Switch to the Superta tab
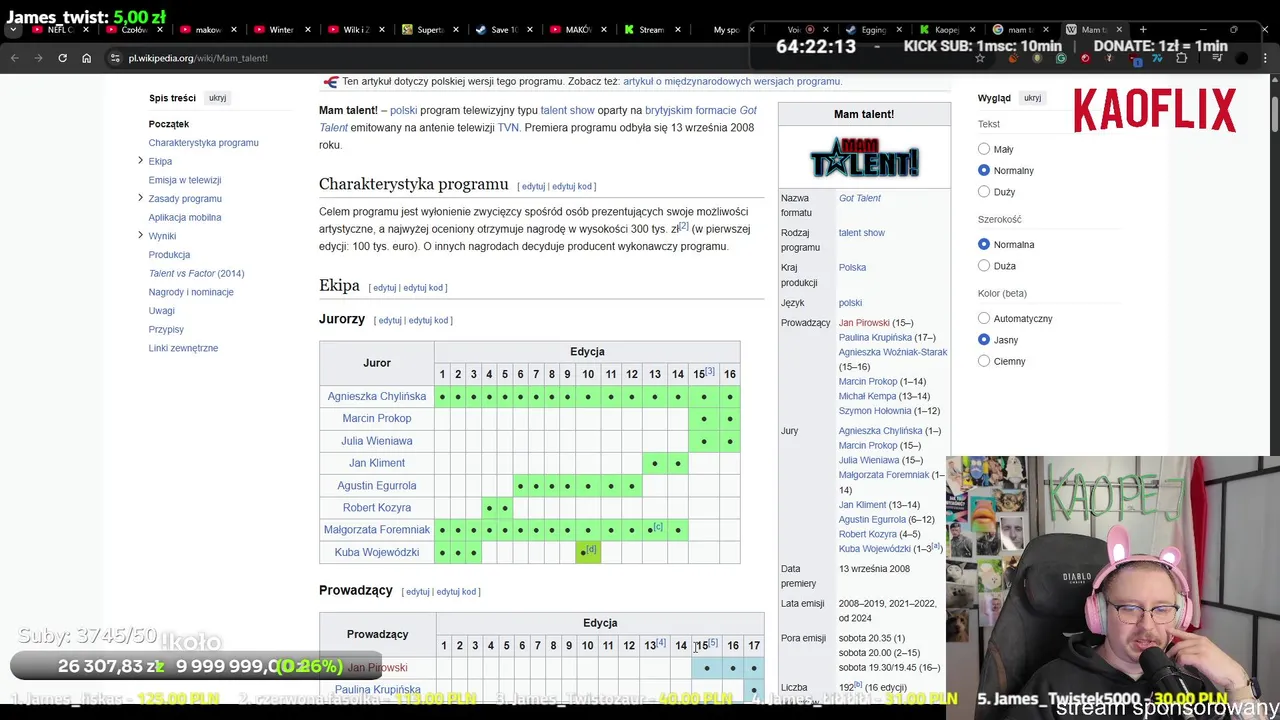The height and width of the screenshot is (720, 1280). pyautogui.click(x=429, y=30)
